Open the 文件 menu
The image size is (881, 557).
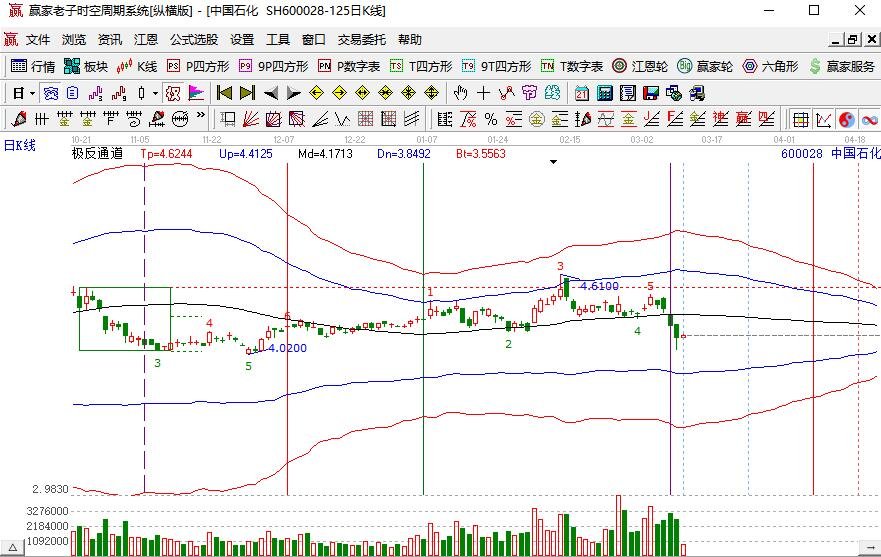(x=38, y=40)
